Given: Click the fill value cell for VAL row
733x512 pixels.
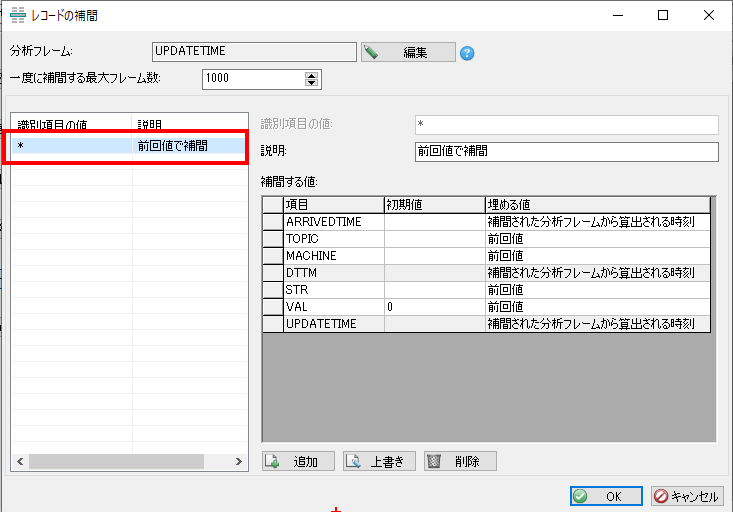Looking at the screenshot, I should point(597,307).
